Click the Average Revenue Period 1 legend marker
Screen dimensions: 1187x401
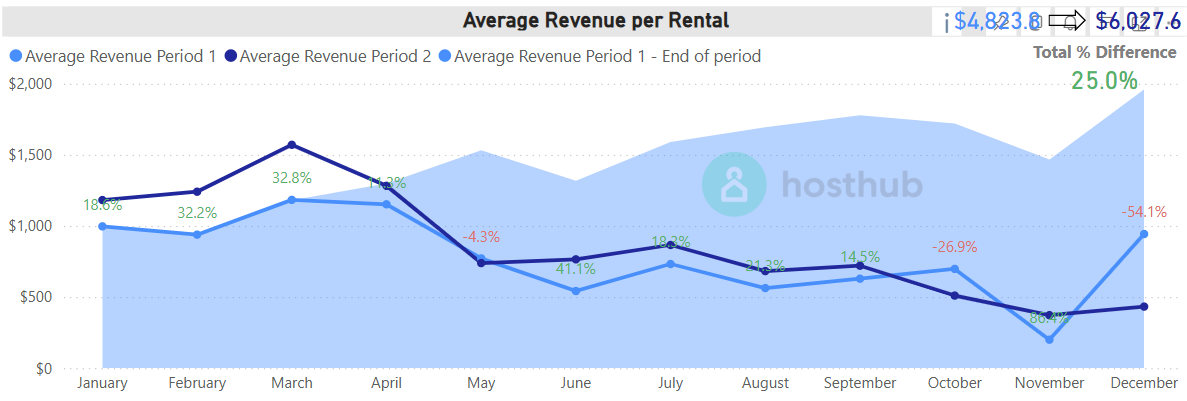(x=15, y=57)
